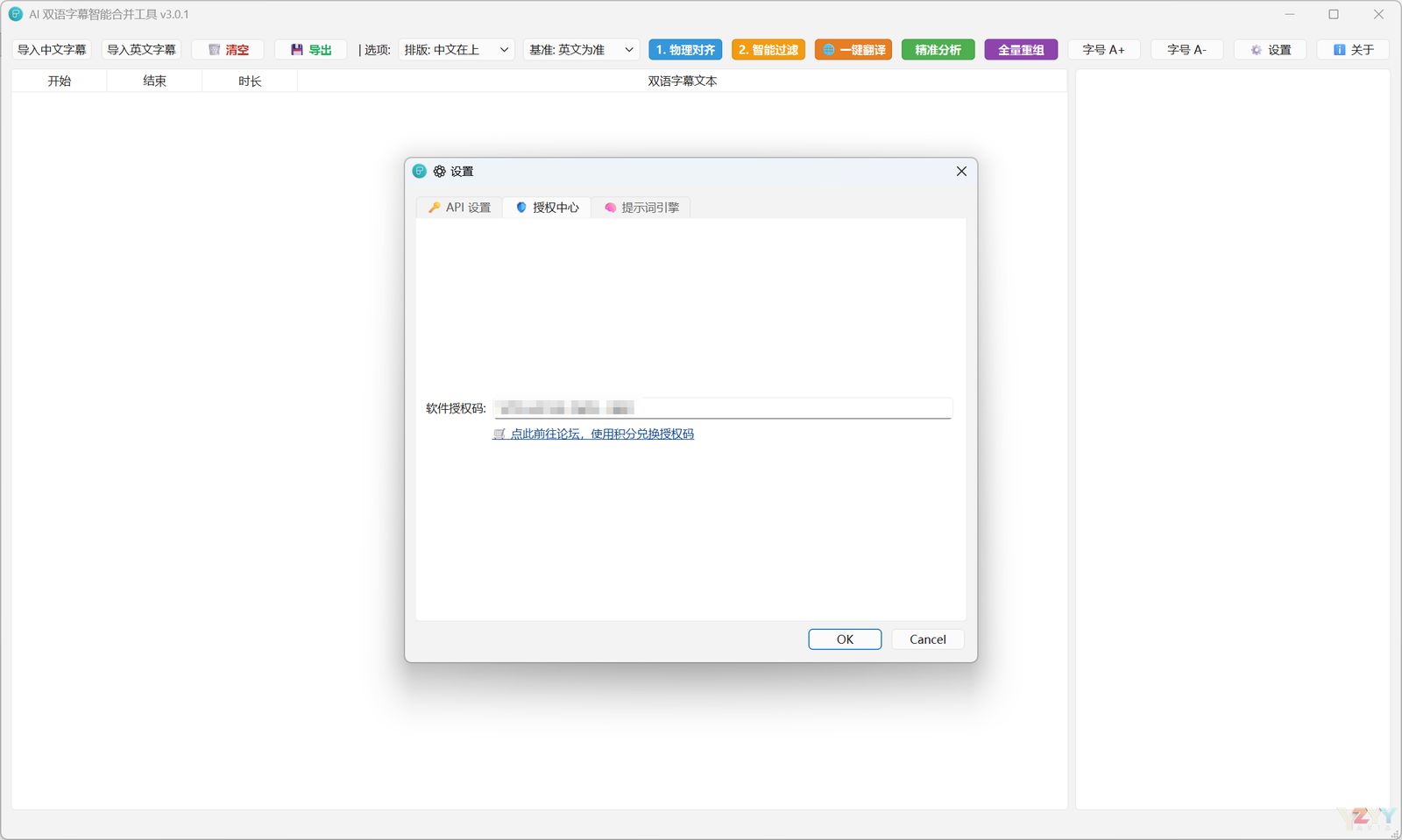Screen dimensions: 1402x840
Task: Close the 设置 dialog with X
Action: 961,171
